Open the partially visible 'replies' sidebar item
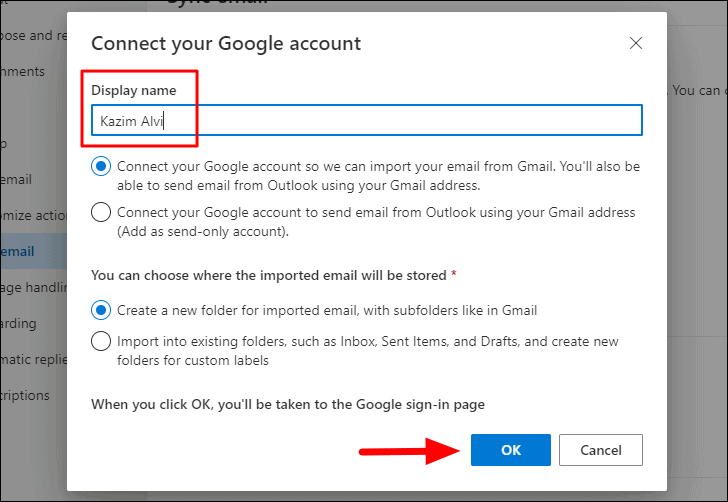 pos(33,359)
